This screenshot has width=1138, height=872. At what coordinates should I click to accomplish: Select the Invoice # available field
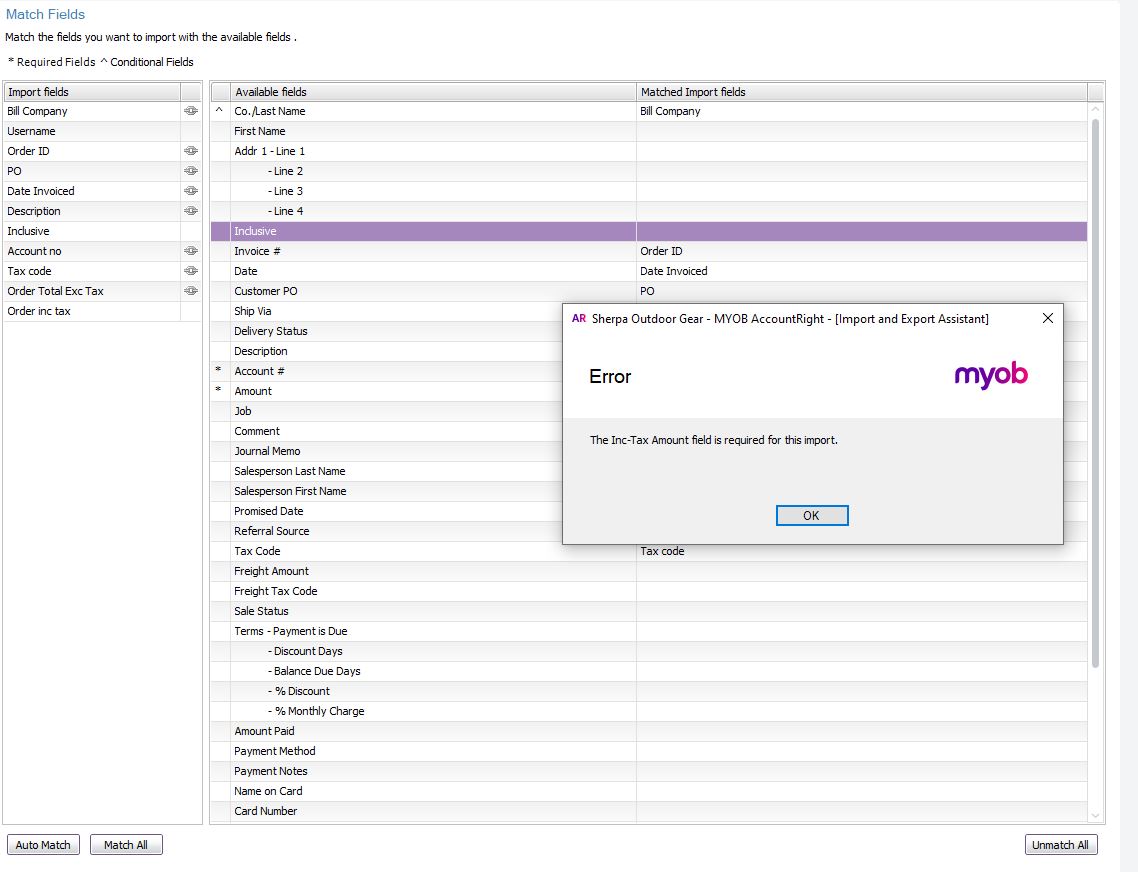(x=433, y=250)
